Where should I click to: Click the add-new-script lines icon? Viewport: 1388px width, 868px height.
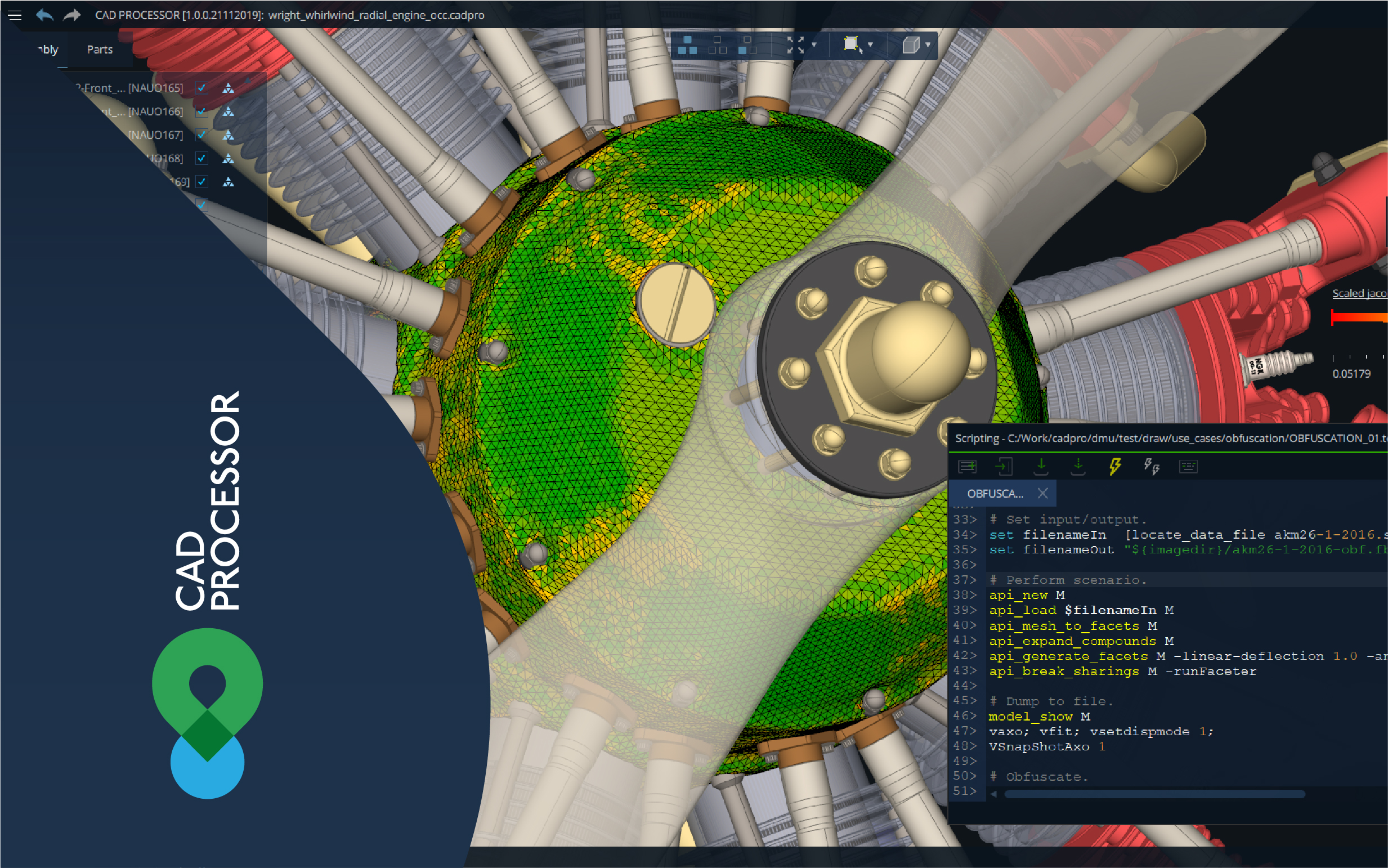coord(967,466)
